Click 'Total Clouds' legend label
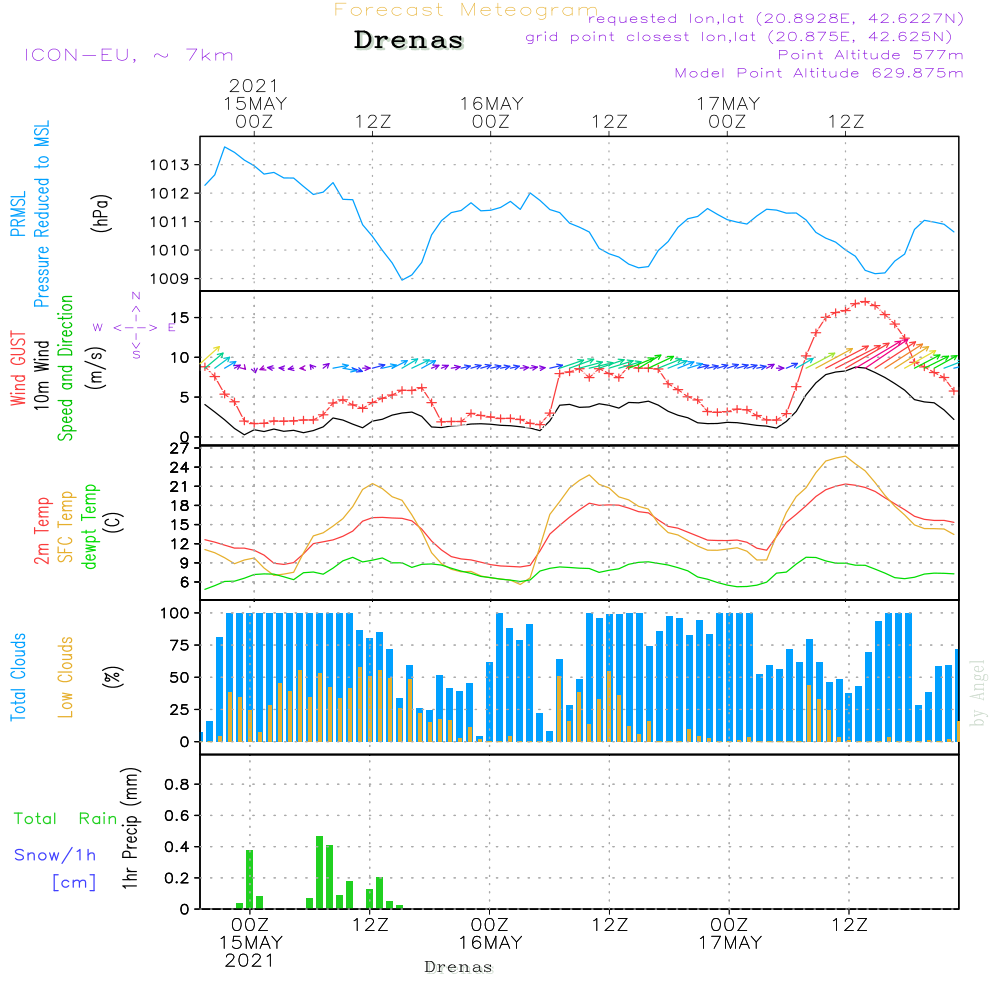Screen dimensions: 1000x1000 click(x=18, y=677)
